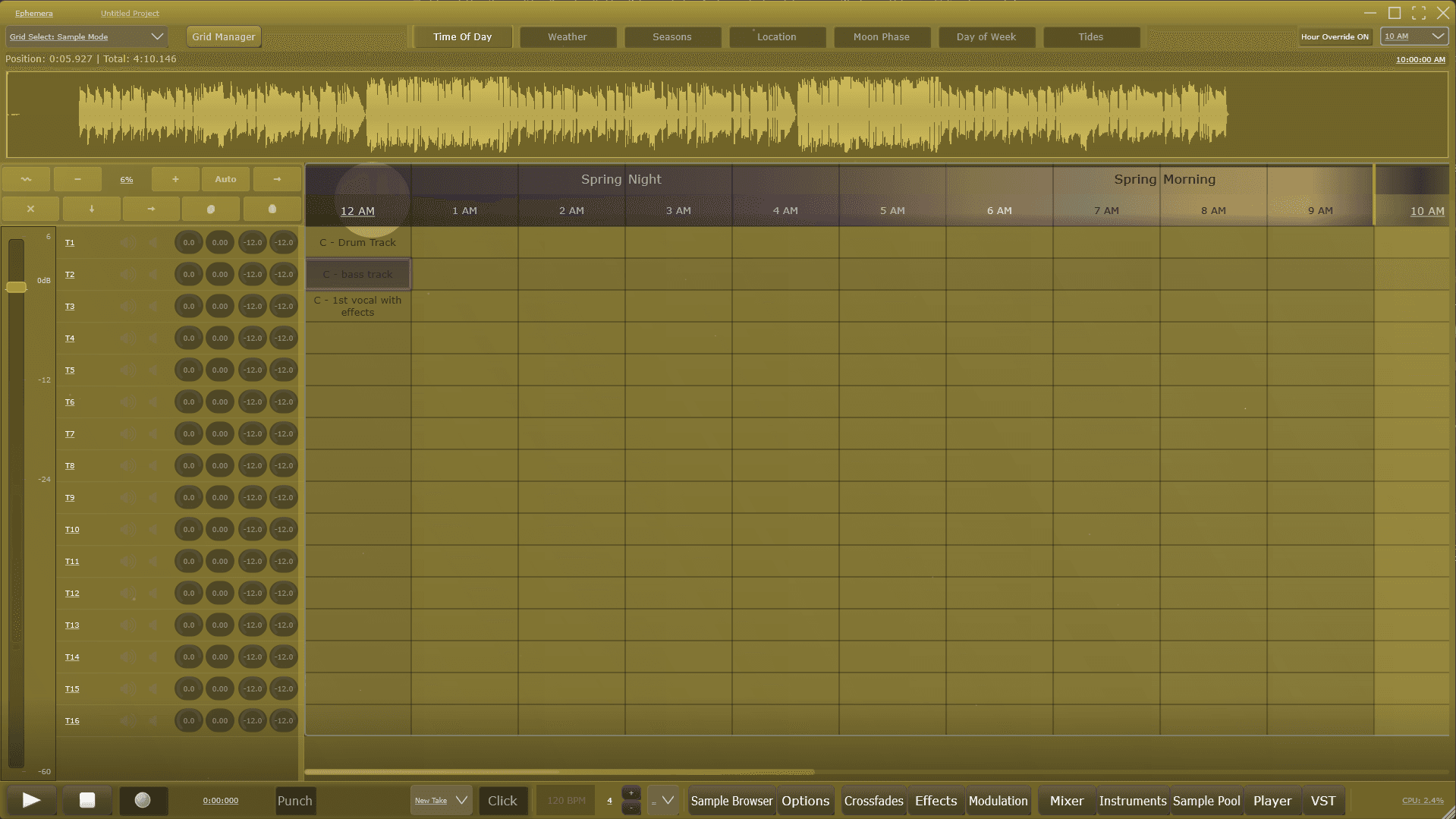Open the Grid Select: Sample Mode dropdown
Image resolution: width=1456 pixels, height=819 pixels.
click(x=86, y=36)
